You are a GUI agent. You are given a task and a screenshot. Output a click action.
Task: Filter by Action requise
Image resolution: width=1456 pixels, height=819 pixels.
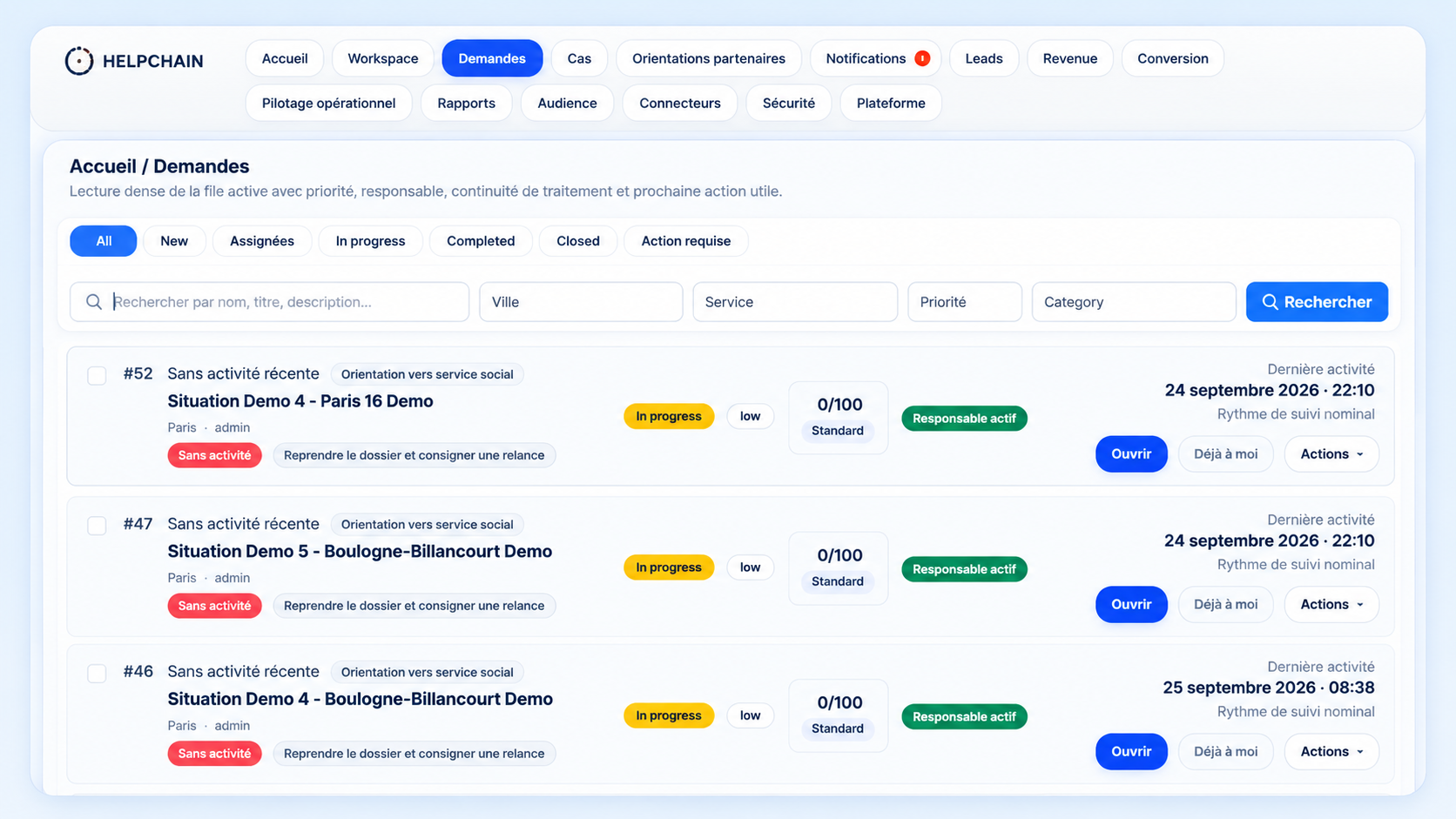(x=686, y=241)
